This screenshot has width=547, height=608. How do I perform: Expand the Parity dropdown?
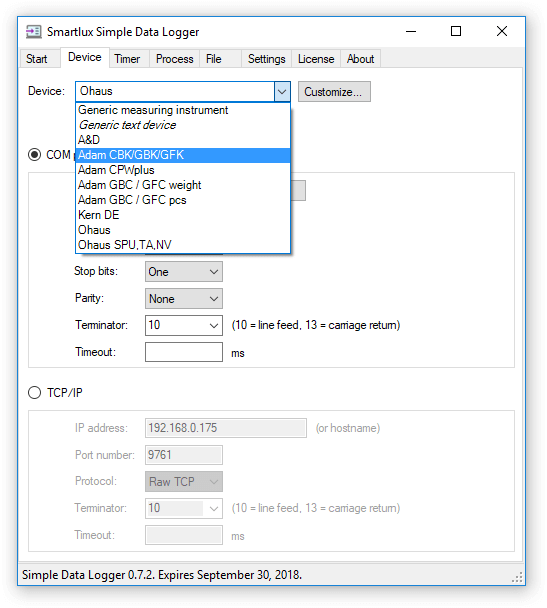click(x=184, y=299)
